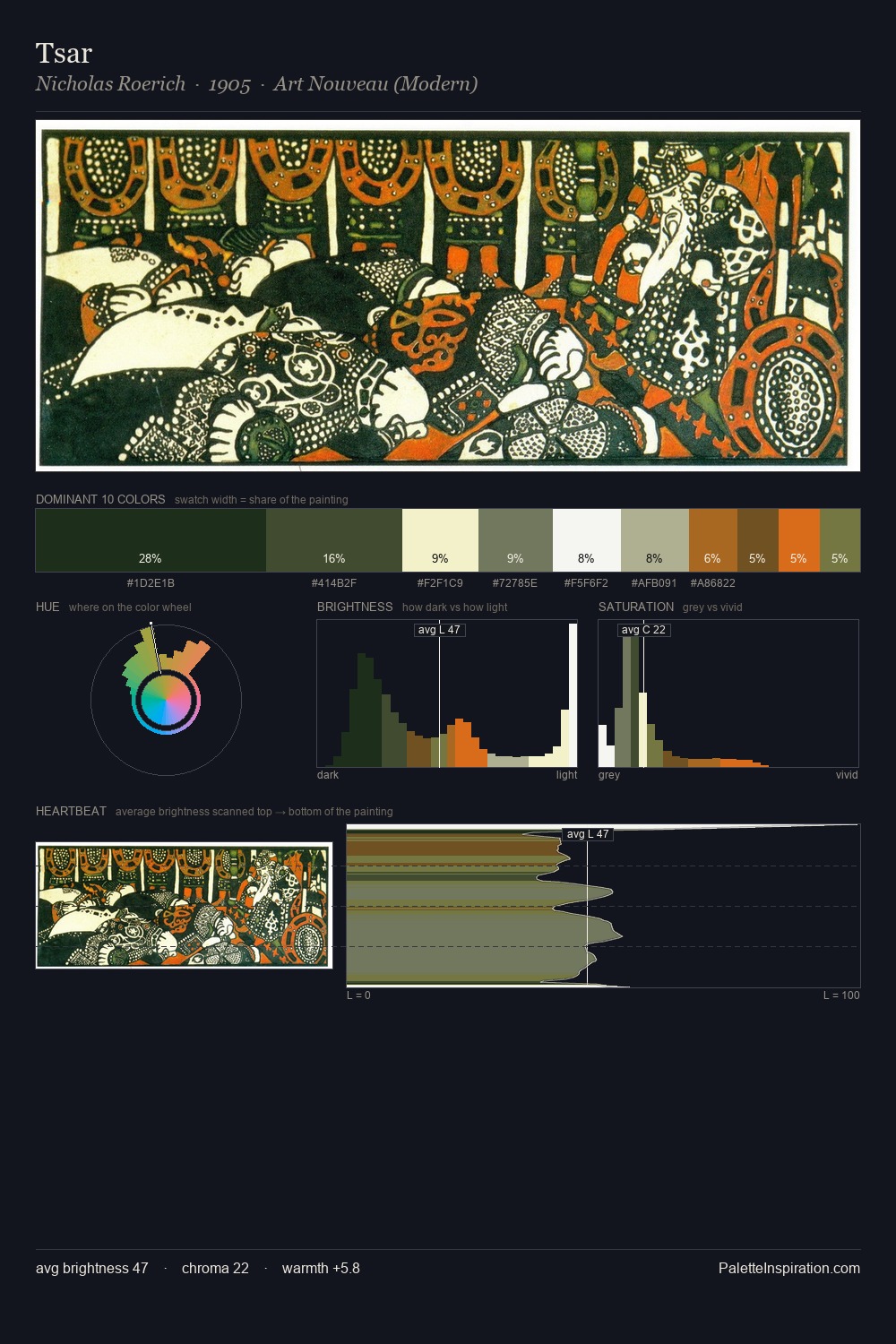
Task: Click the 'DOMINANT 10 COLORS' heading
Action: point(100,499)
